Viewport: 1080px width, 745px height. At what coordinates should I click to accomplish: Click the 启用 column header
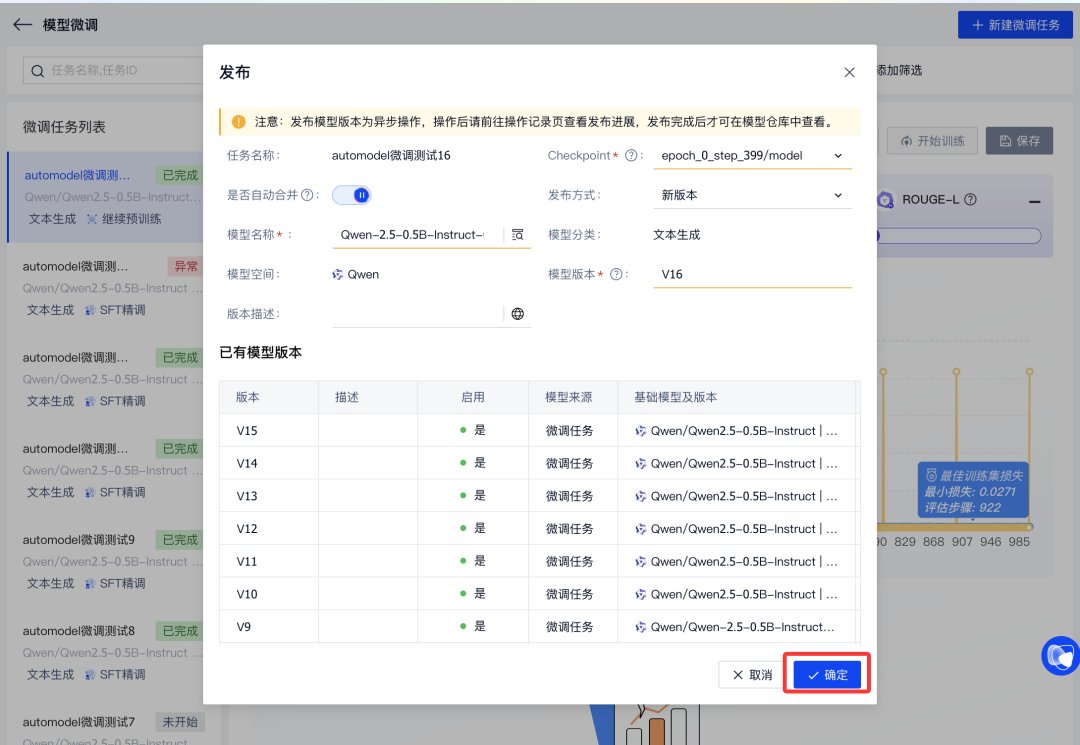pos(472,397)
